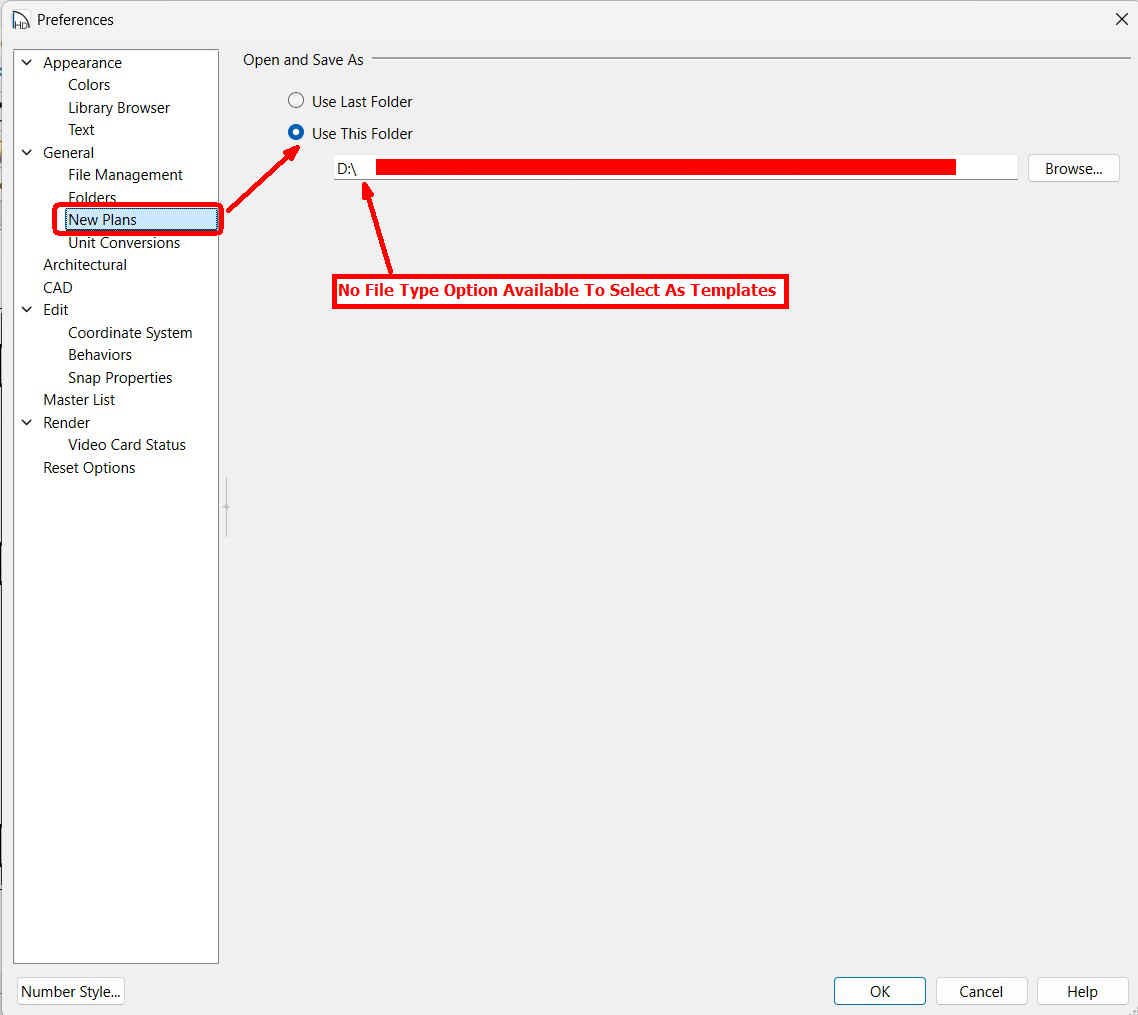Select the Architectural category
Image resolution: width=1138 pixels, height=1015 pixels.
tap(85, 265)
